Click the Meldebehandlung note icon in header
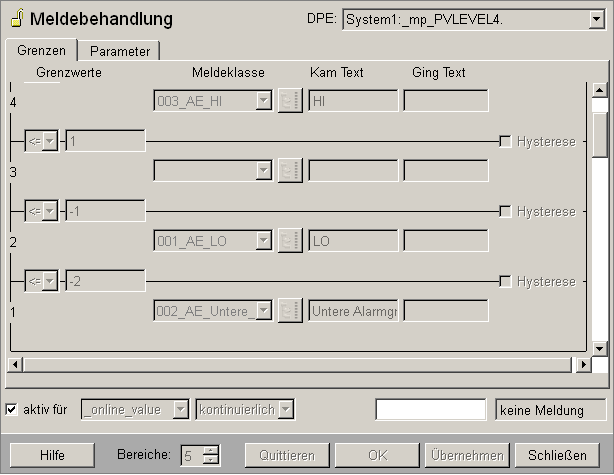This screenshot has width=614, height=475. click(x=16, y=18)
